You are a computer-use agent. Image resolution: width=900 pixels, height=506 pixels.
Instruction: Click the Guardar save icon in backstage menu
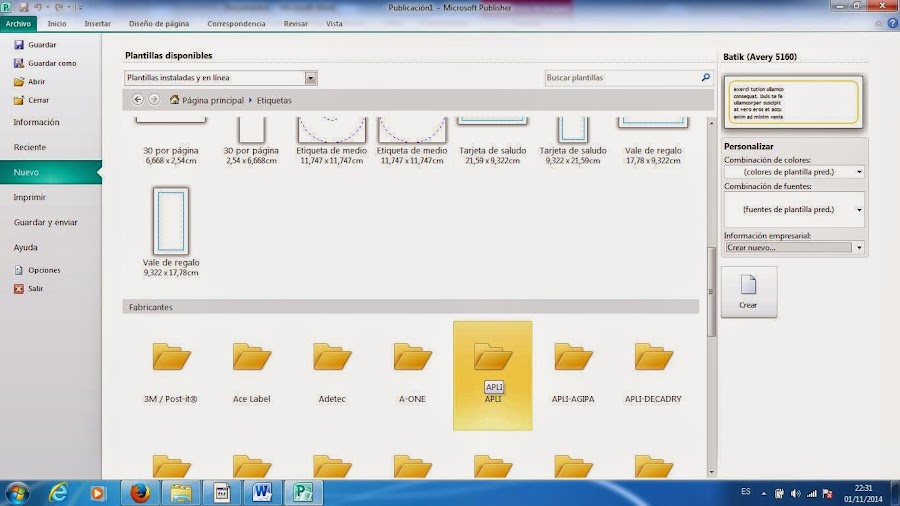tap(19, 44)
